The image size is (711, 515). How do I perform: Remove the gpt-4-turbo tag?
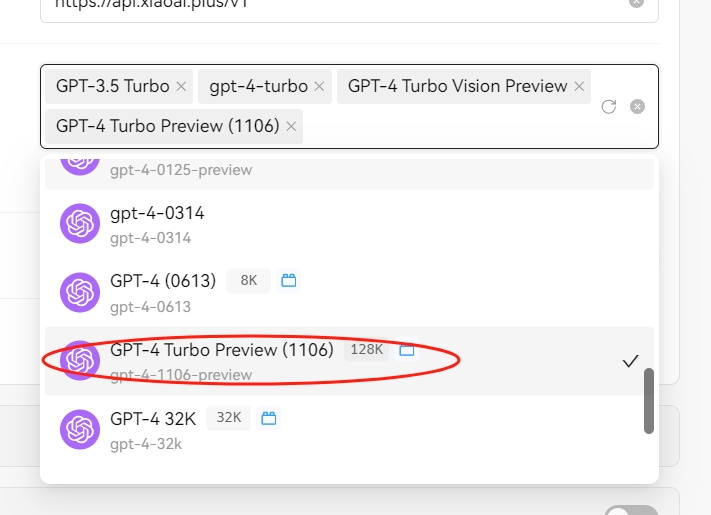[x=319, y=86]
